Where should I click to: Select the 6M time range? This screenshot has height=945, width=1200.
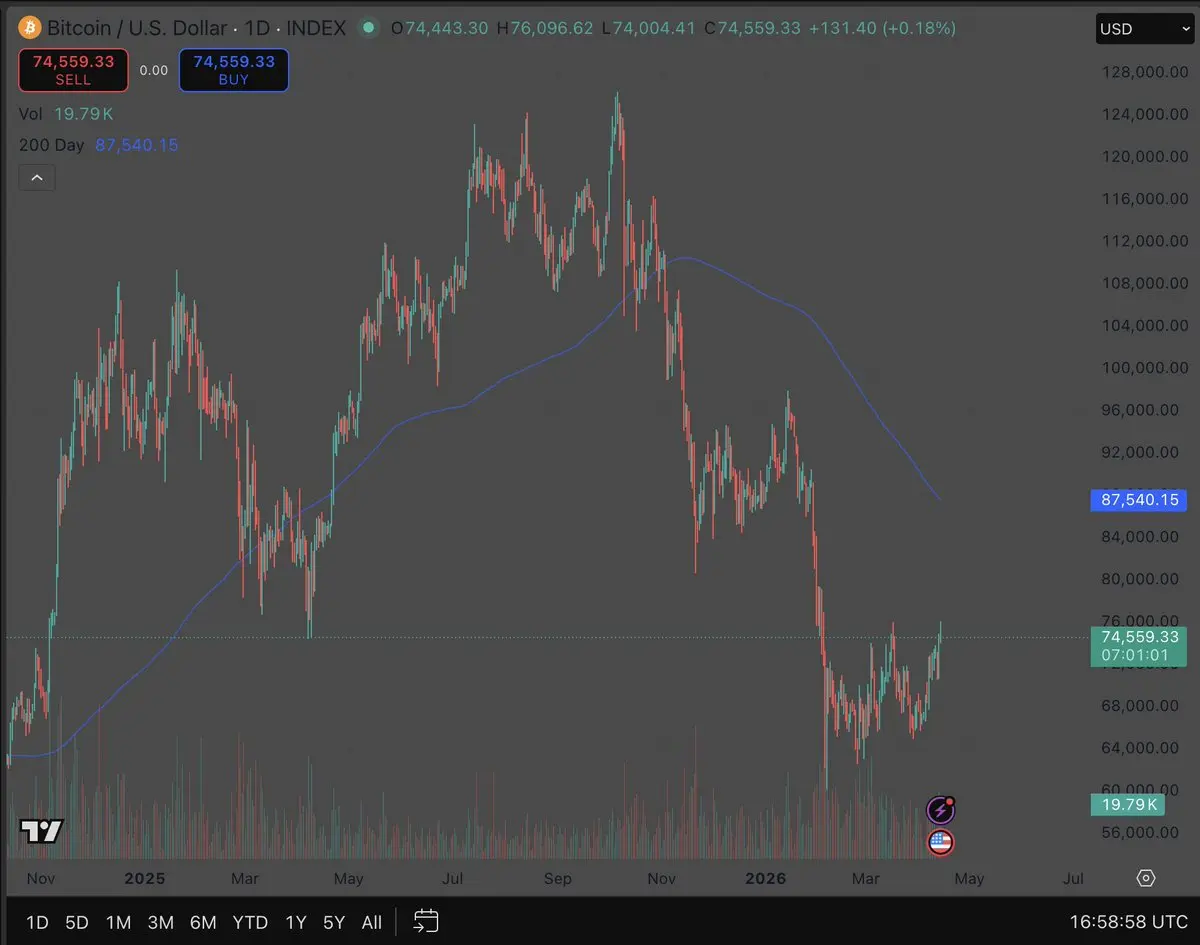(203, 922)
